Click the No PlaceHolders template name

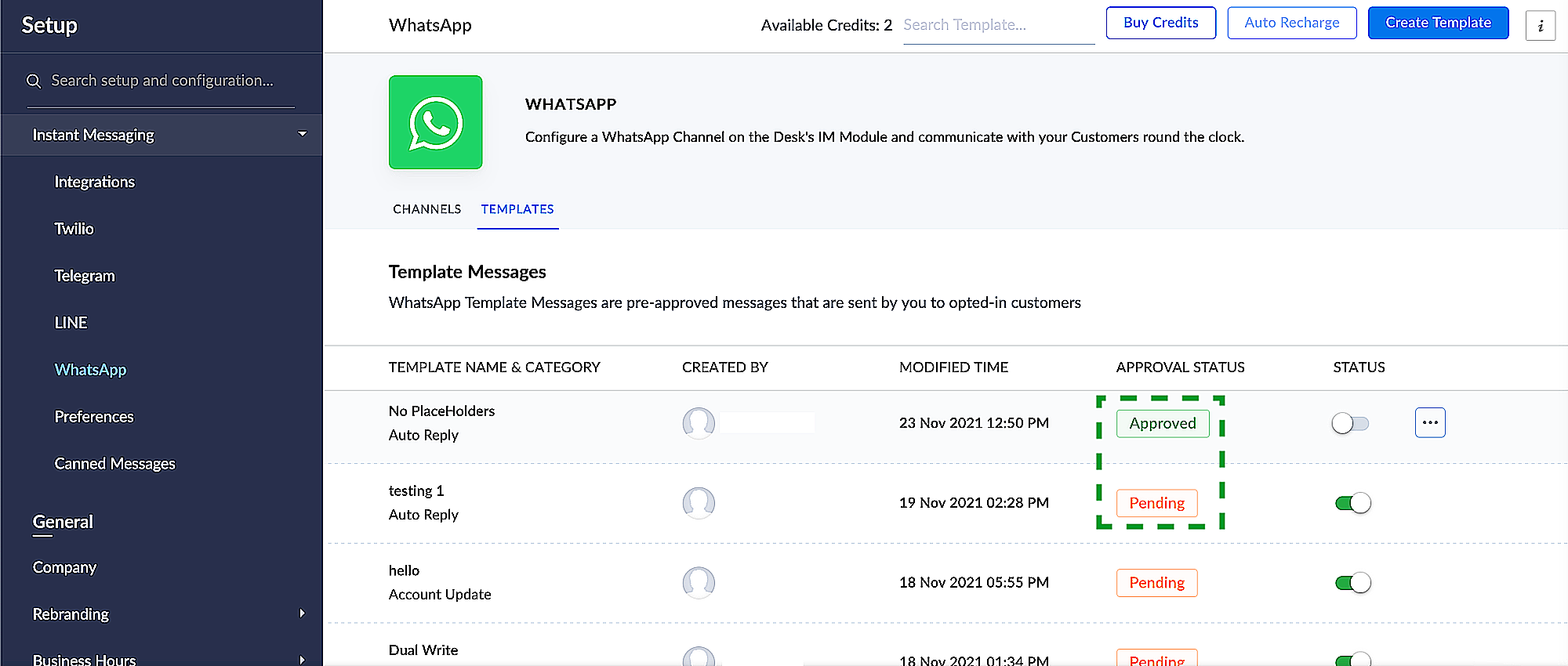click(441, 411)
